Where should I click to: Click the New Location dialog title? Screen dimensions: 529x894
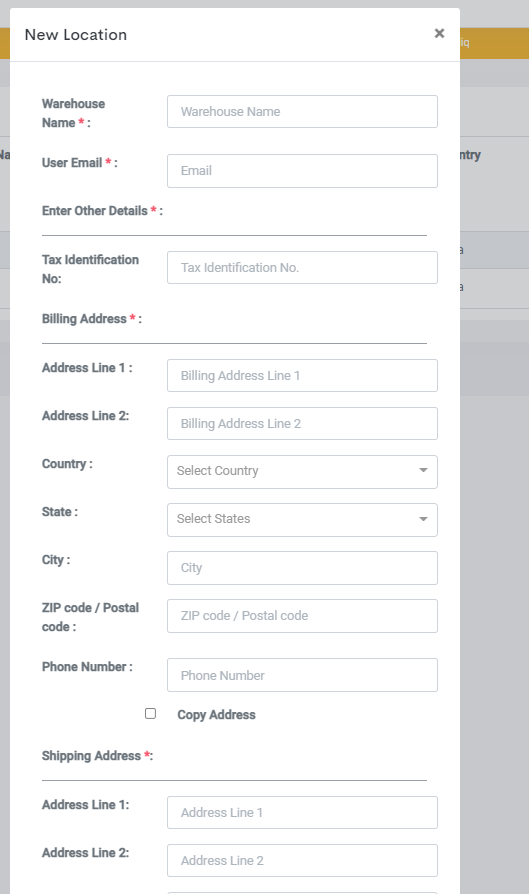[76, 35]
